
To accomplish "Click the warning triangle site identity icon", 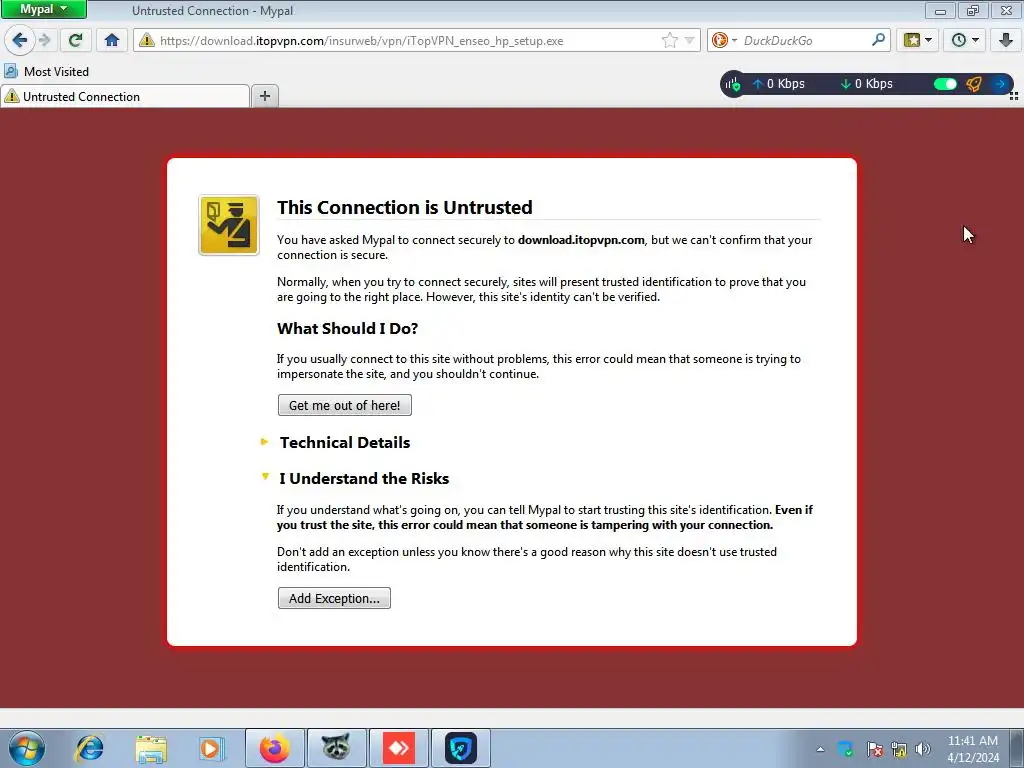I will pos(147,40).
